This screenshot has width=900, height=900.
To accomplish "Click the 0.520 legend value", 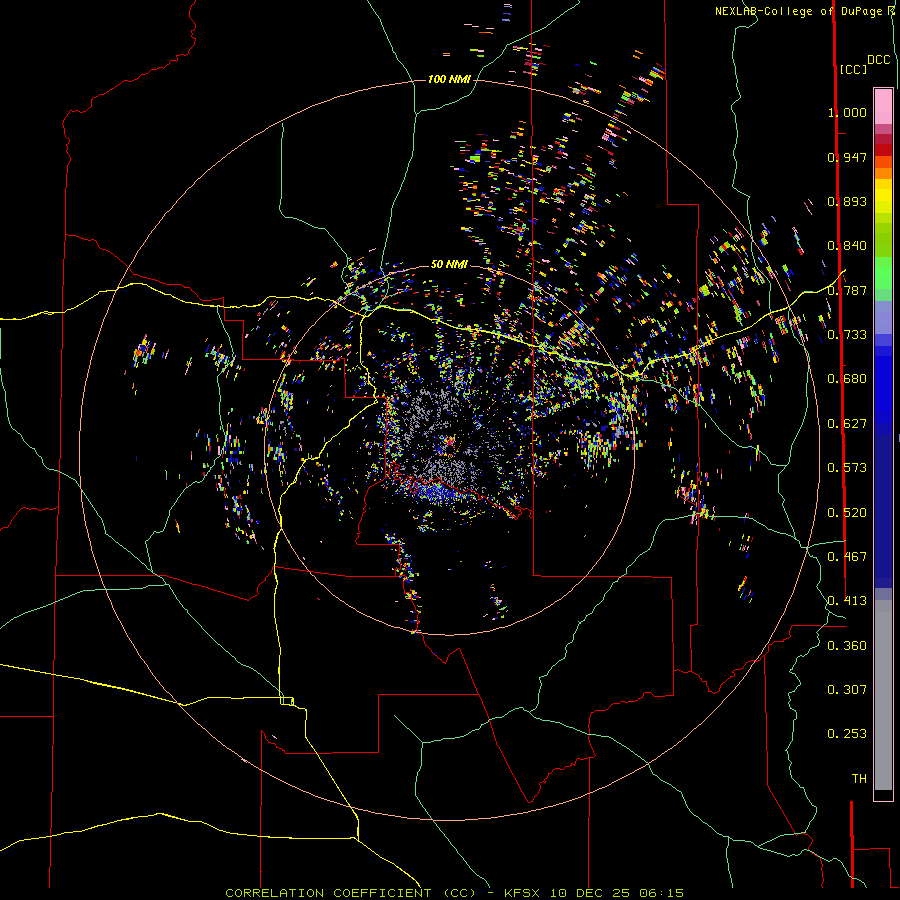I will [847, 512].
